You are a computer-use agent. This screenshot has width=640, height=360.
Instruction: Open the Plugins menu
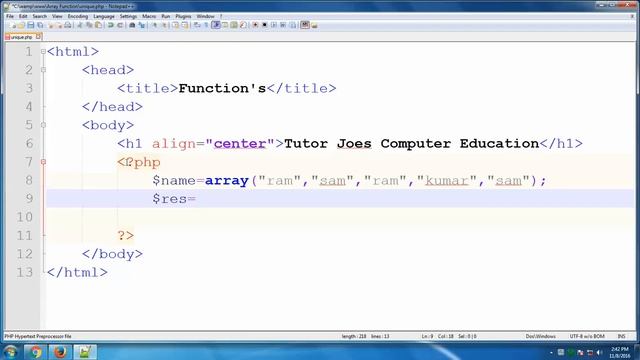coord(183,16)
